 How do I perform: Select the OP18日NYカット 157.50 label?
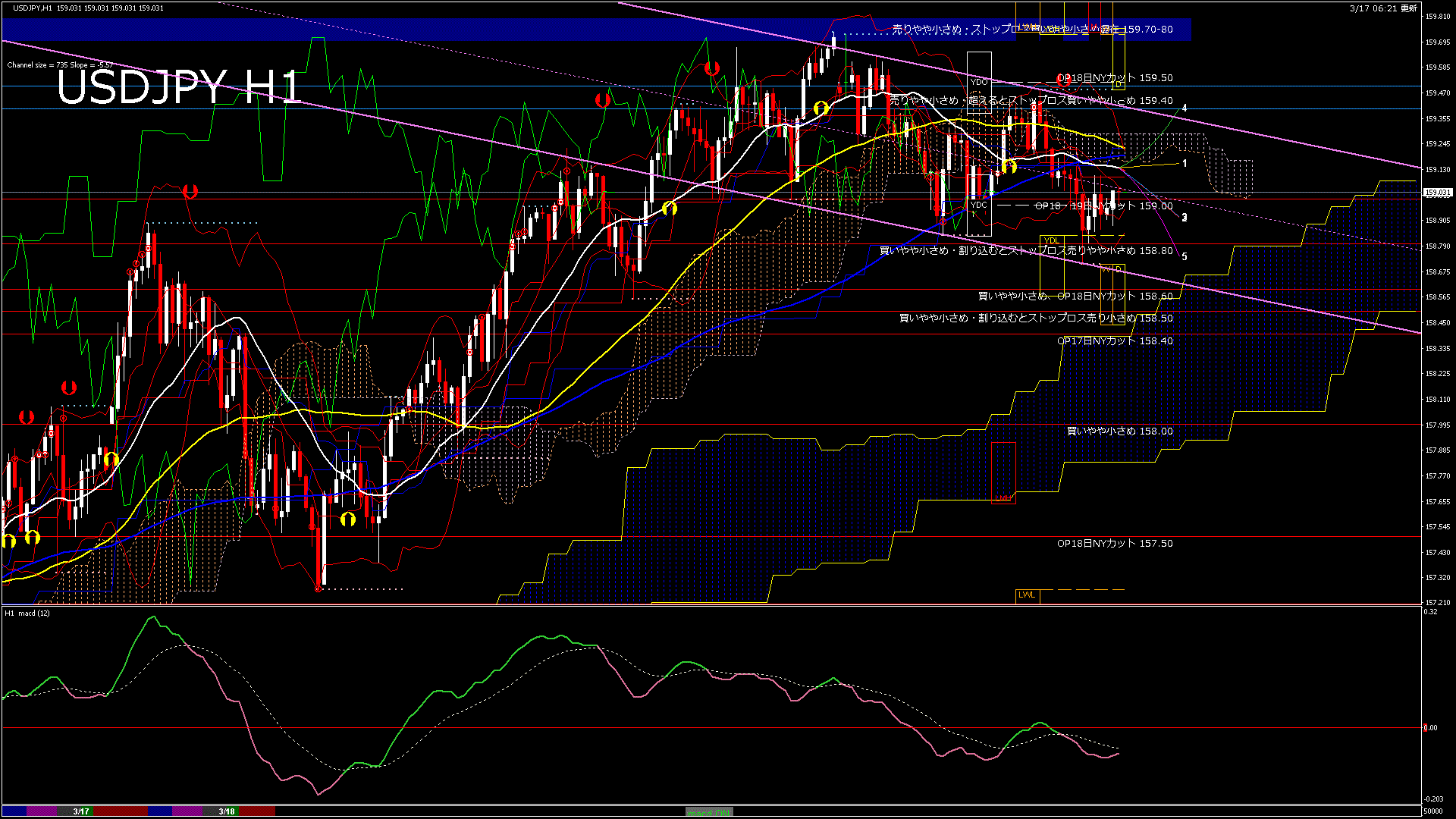1115,544
